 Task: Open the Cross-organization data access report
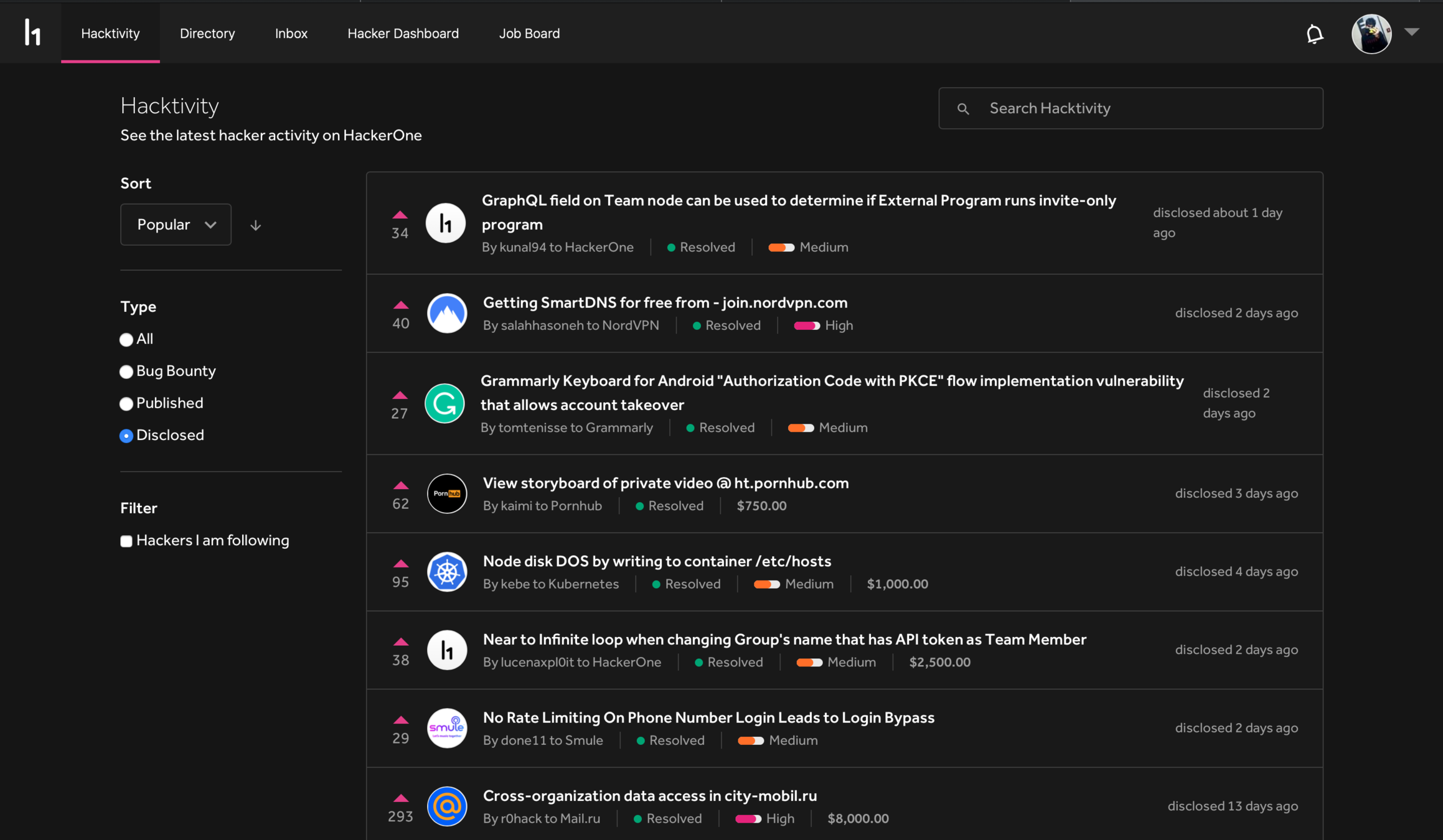[x=649, y=796]
